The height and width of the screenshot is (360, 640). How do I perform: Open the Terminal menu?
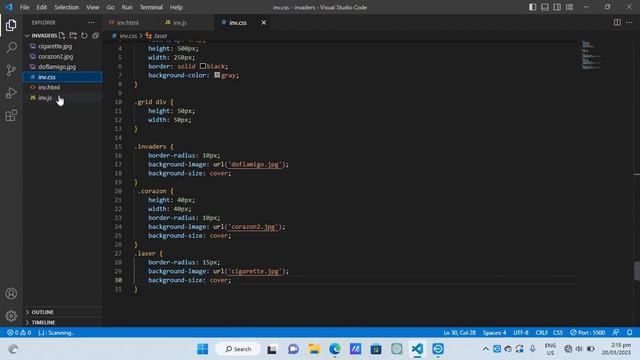coord(151,7)
